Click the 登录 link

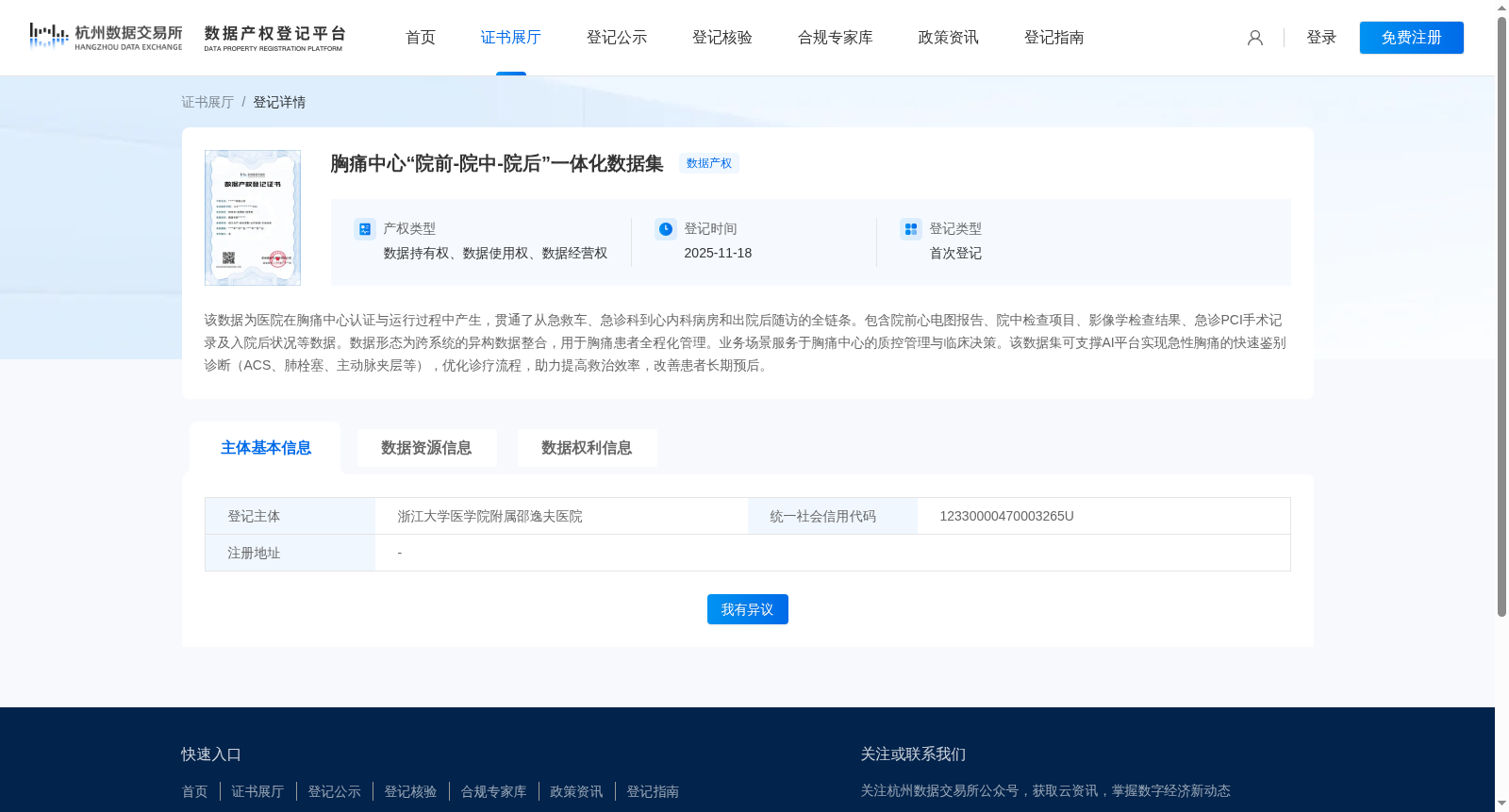click(x=1321, y=38)
